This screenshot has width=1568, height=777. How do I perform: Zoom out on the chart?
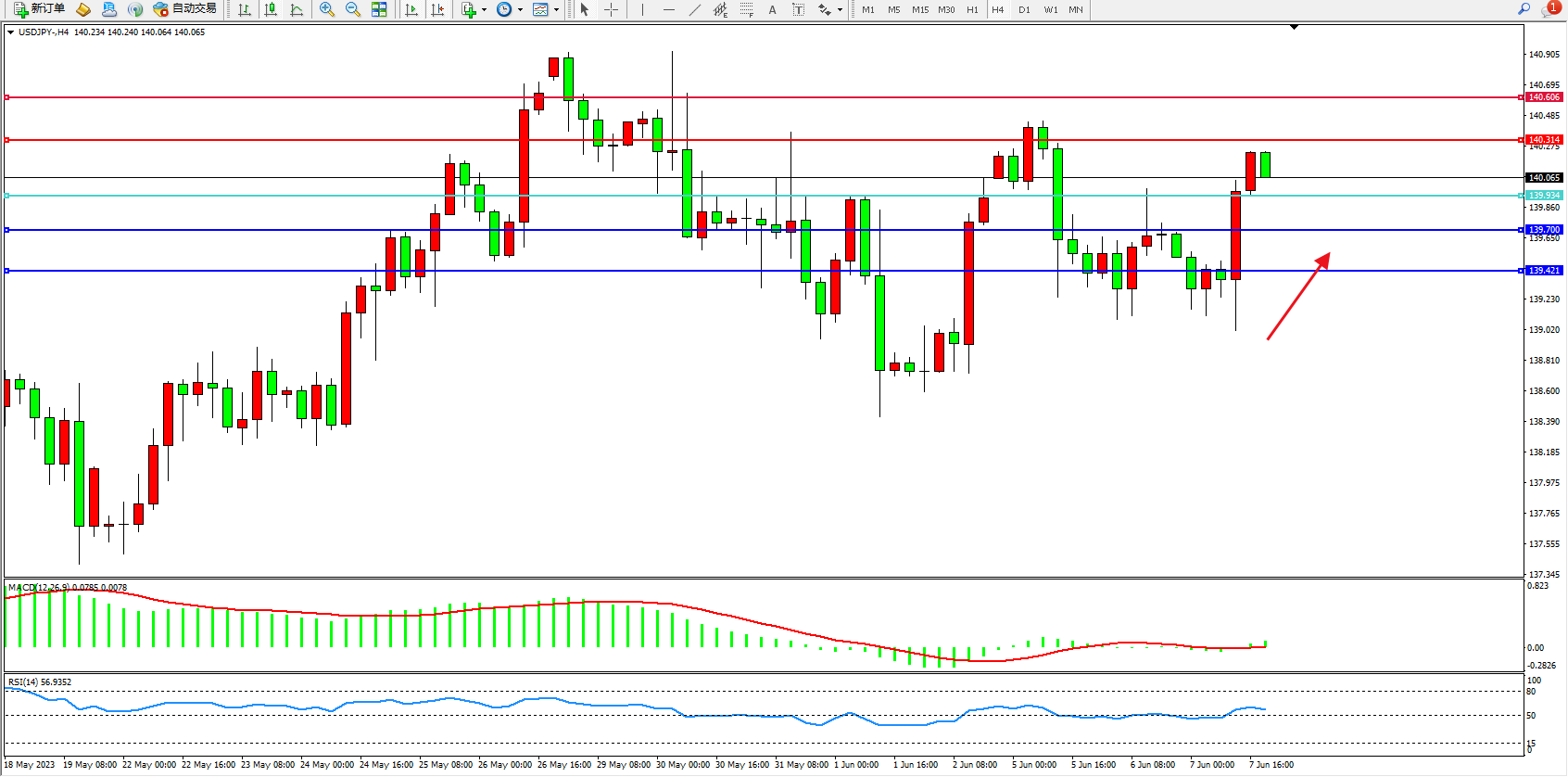coord(353,9)
